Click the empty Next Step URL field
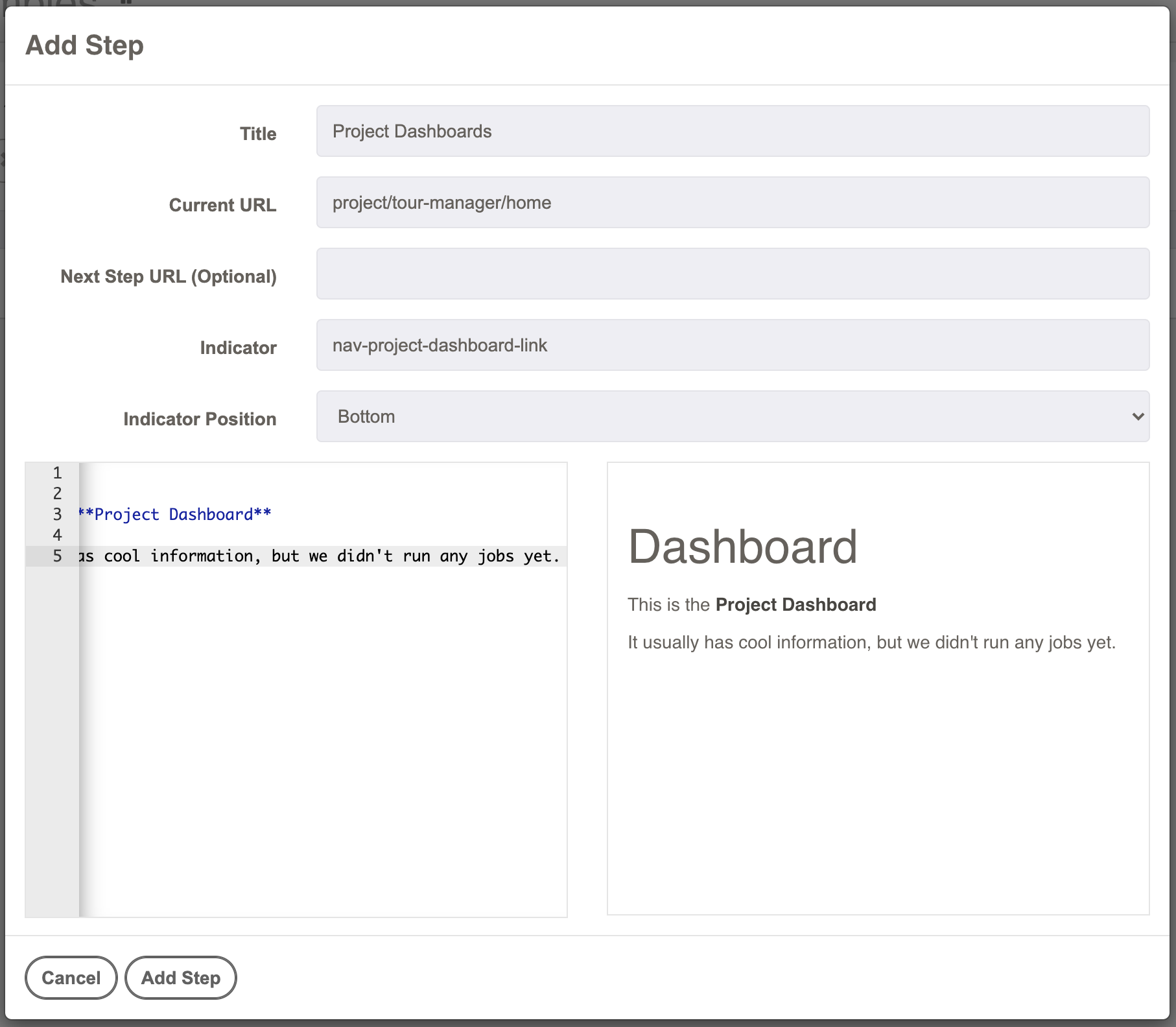 (x=733, y=274)
